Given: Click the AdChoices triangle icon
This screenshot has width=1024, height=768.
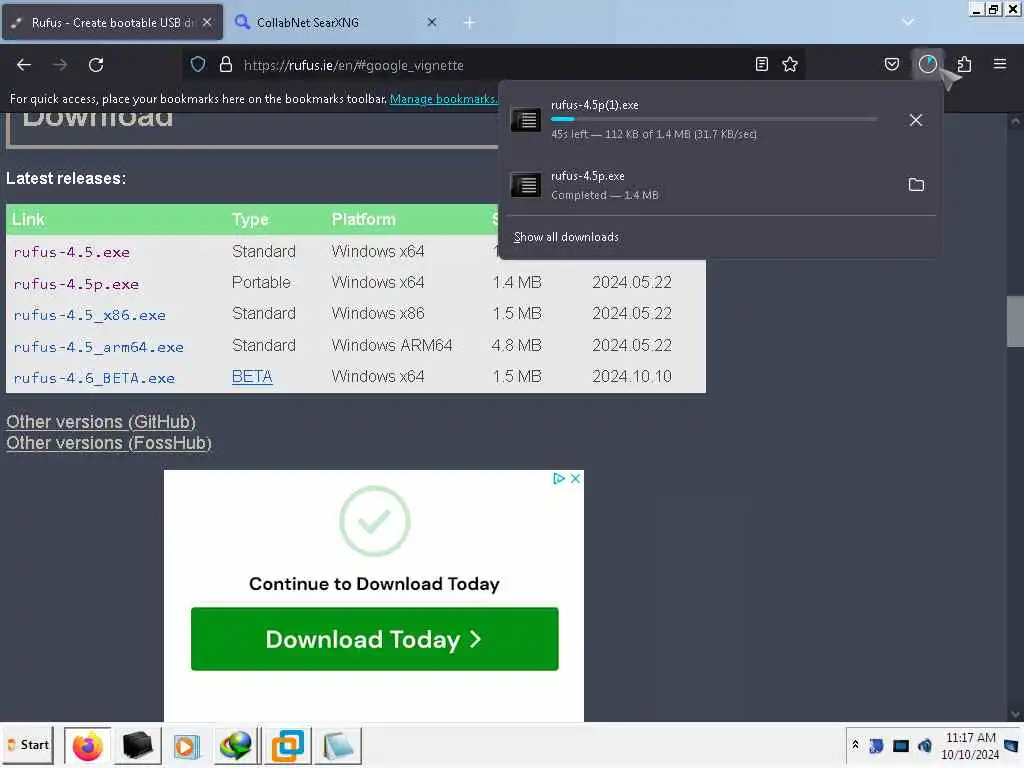Looking at the screenshot, I should (558, 479).
